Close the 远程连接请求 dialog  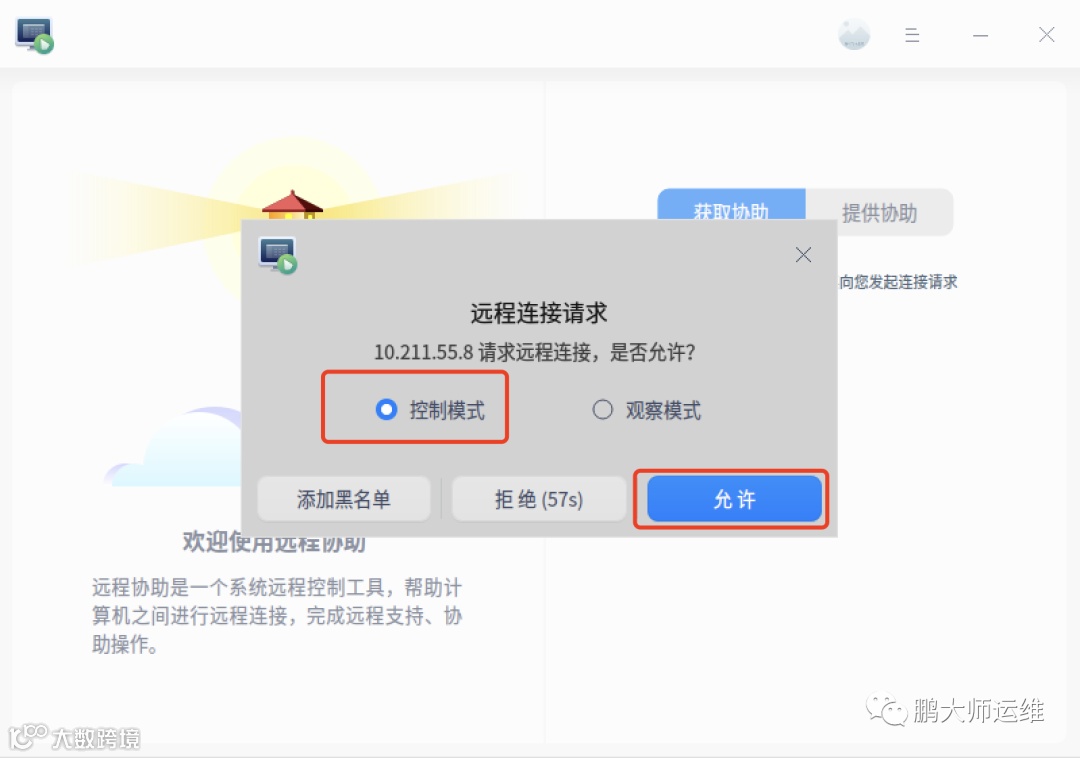pos(803,255)
